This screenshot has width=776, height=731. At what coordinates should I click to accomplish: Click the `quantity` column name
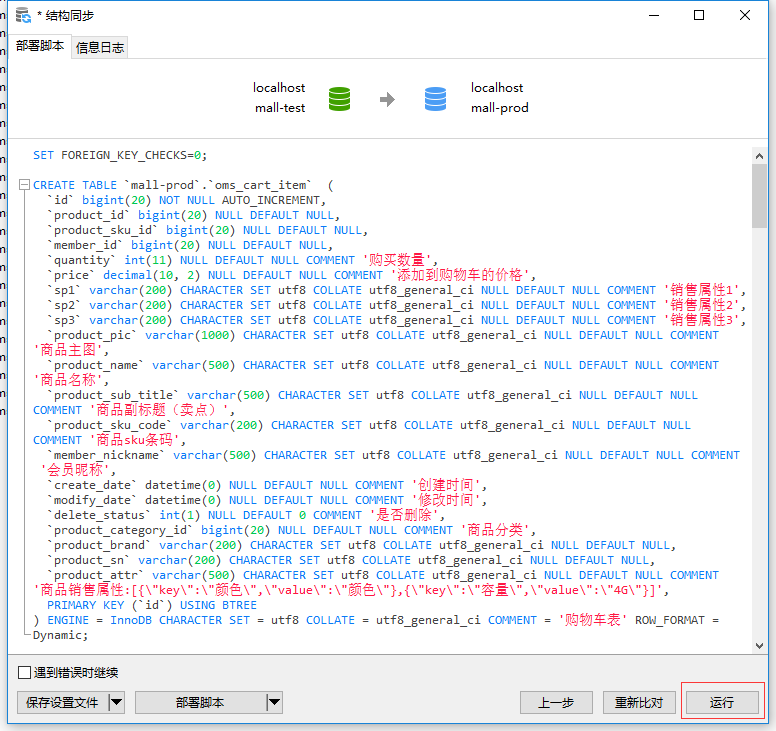coord(82,260)
